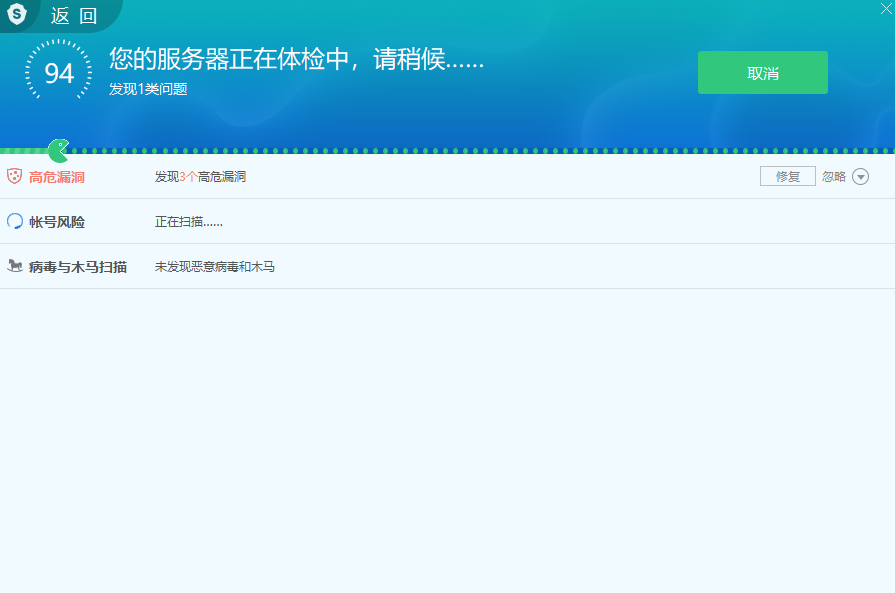895x593 pixels.
Task: Click the Trojan horse icon for virus scan
Action: (x=15, y=266)
